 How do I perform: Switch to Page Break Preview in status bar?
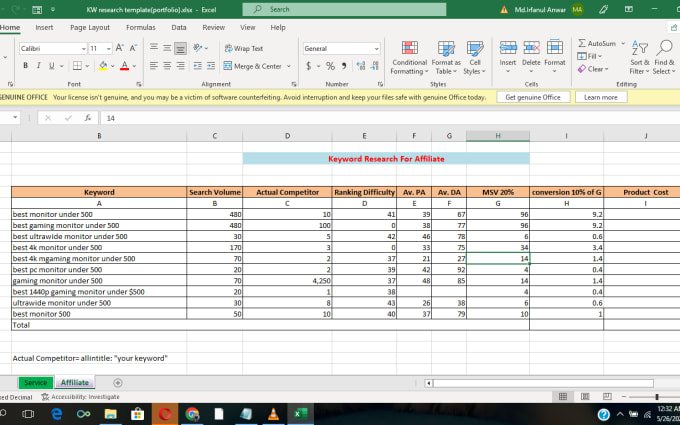click(607, 396)
